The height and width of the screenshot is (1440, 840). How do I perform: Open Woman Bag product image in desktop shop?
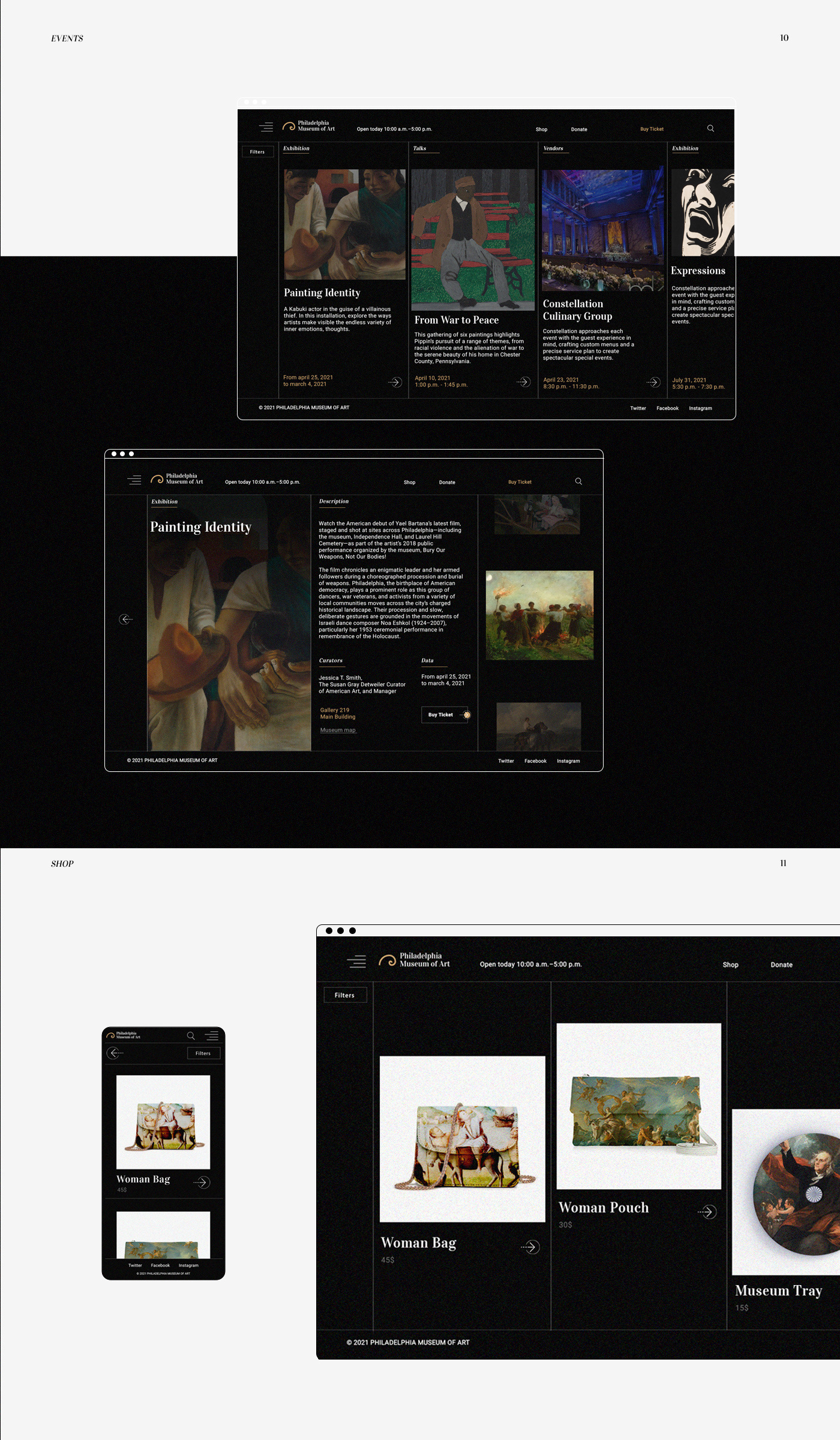(463, 1139)
